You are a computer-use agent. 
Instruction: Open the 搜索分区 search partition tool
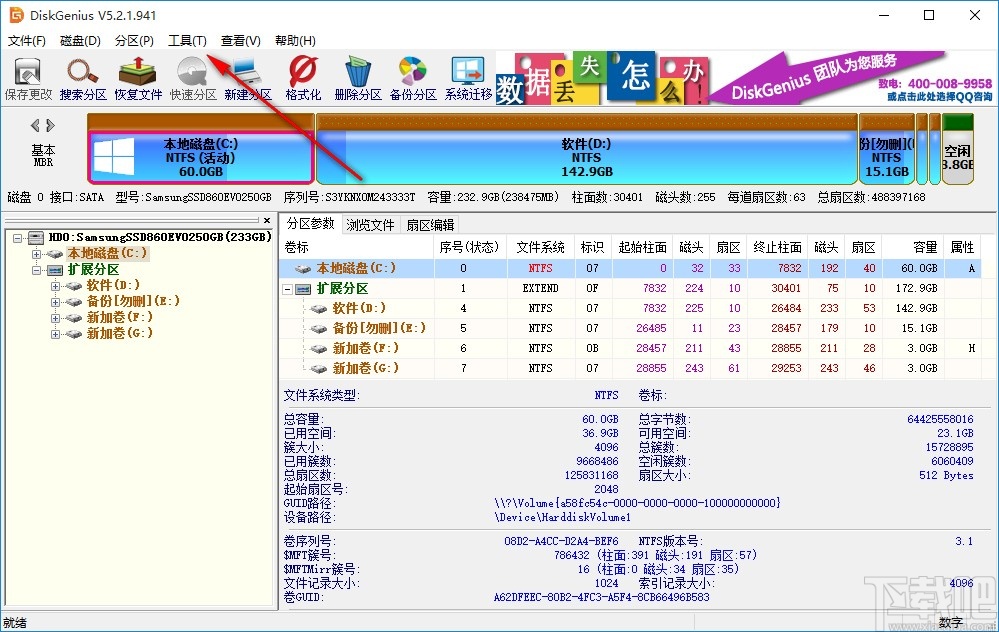pyautogui.click(x=83, y=78)
